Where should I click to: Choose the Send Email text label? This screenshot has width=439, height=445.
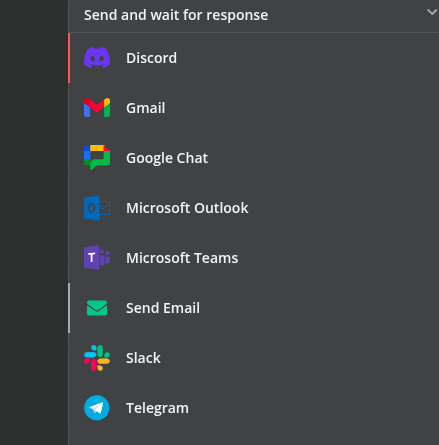163,308
